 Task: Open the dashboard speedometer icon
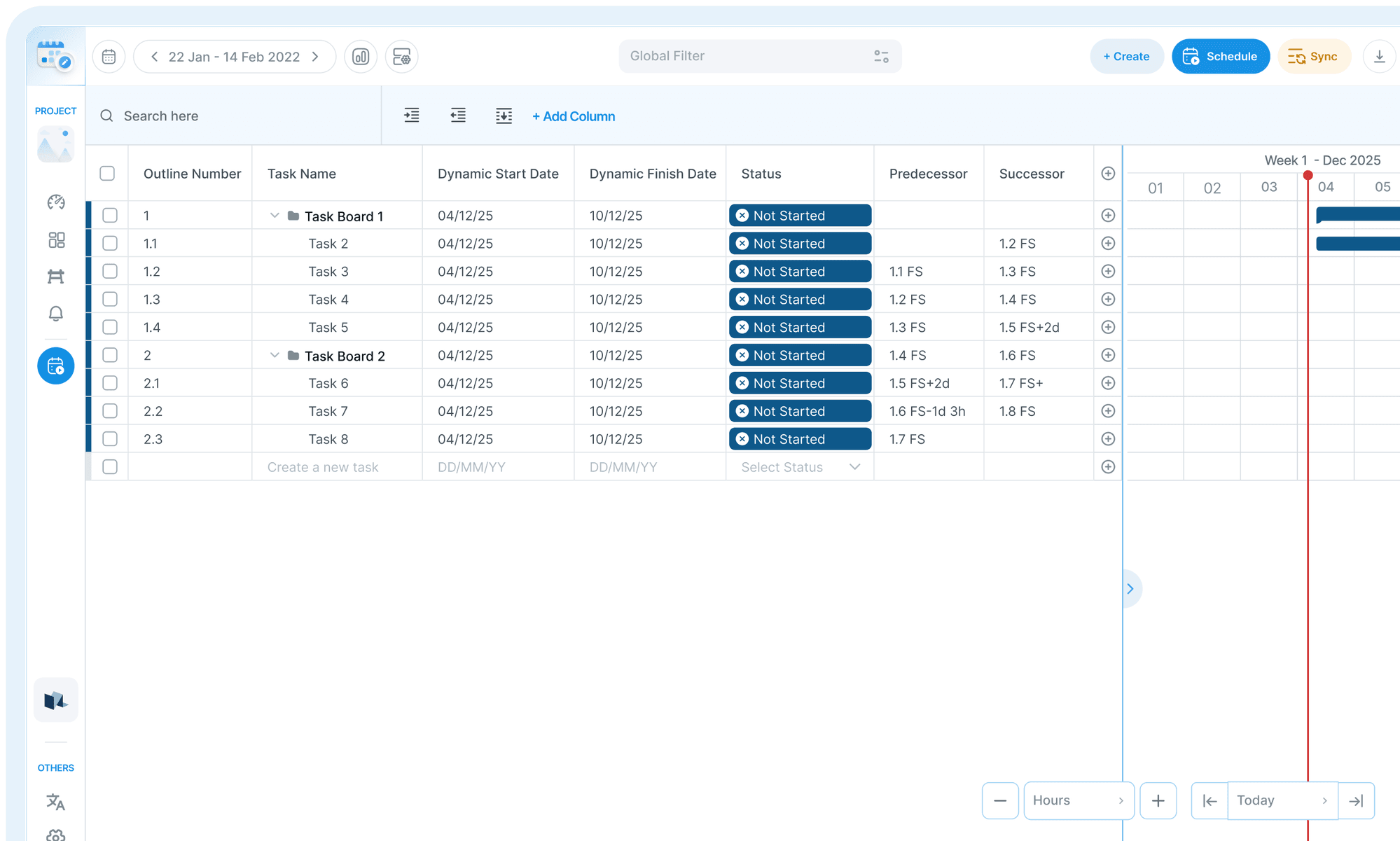coord(56,202)
